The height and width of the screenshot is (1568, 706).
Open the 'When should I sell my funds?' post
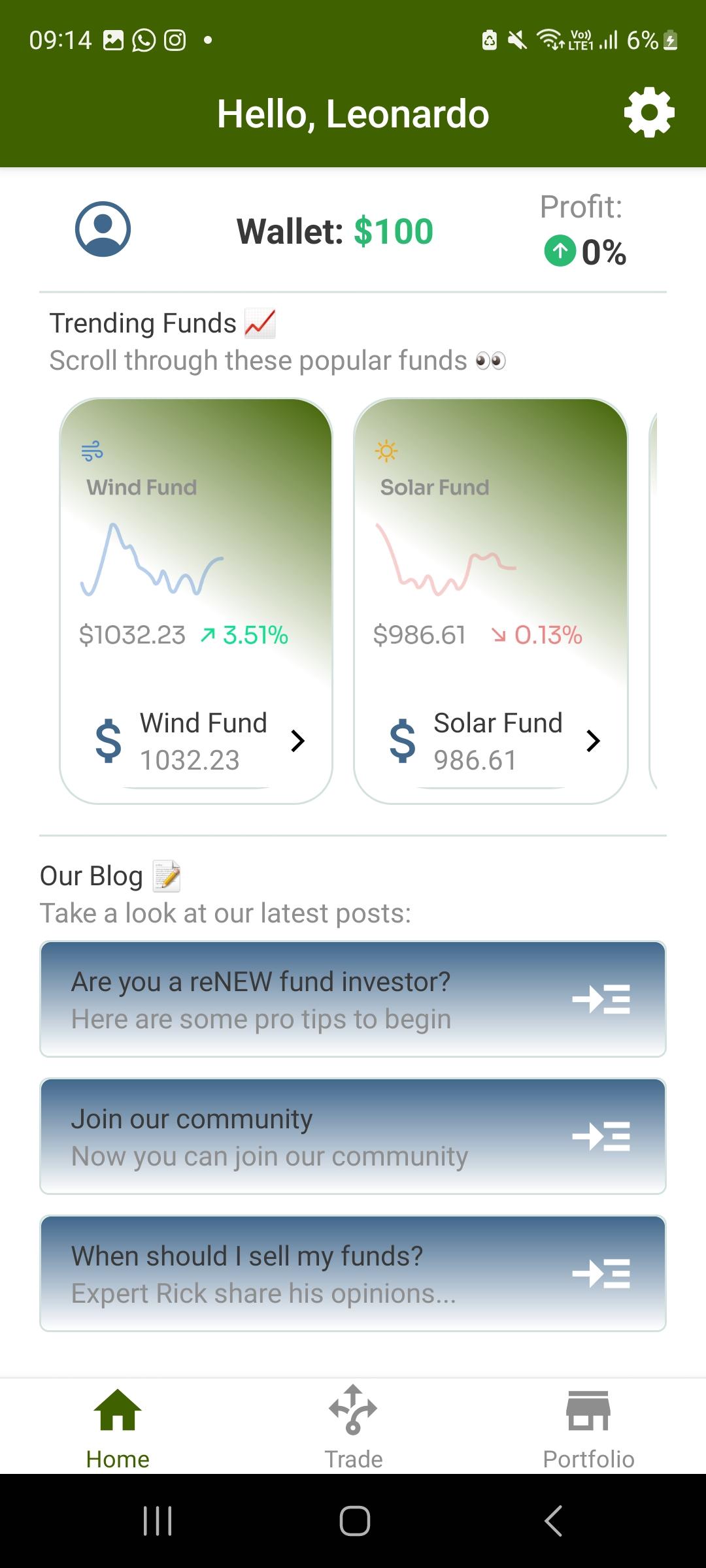click(353, 1273)
